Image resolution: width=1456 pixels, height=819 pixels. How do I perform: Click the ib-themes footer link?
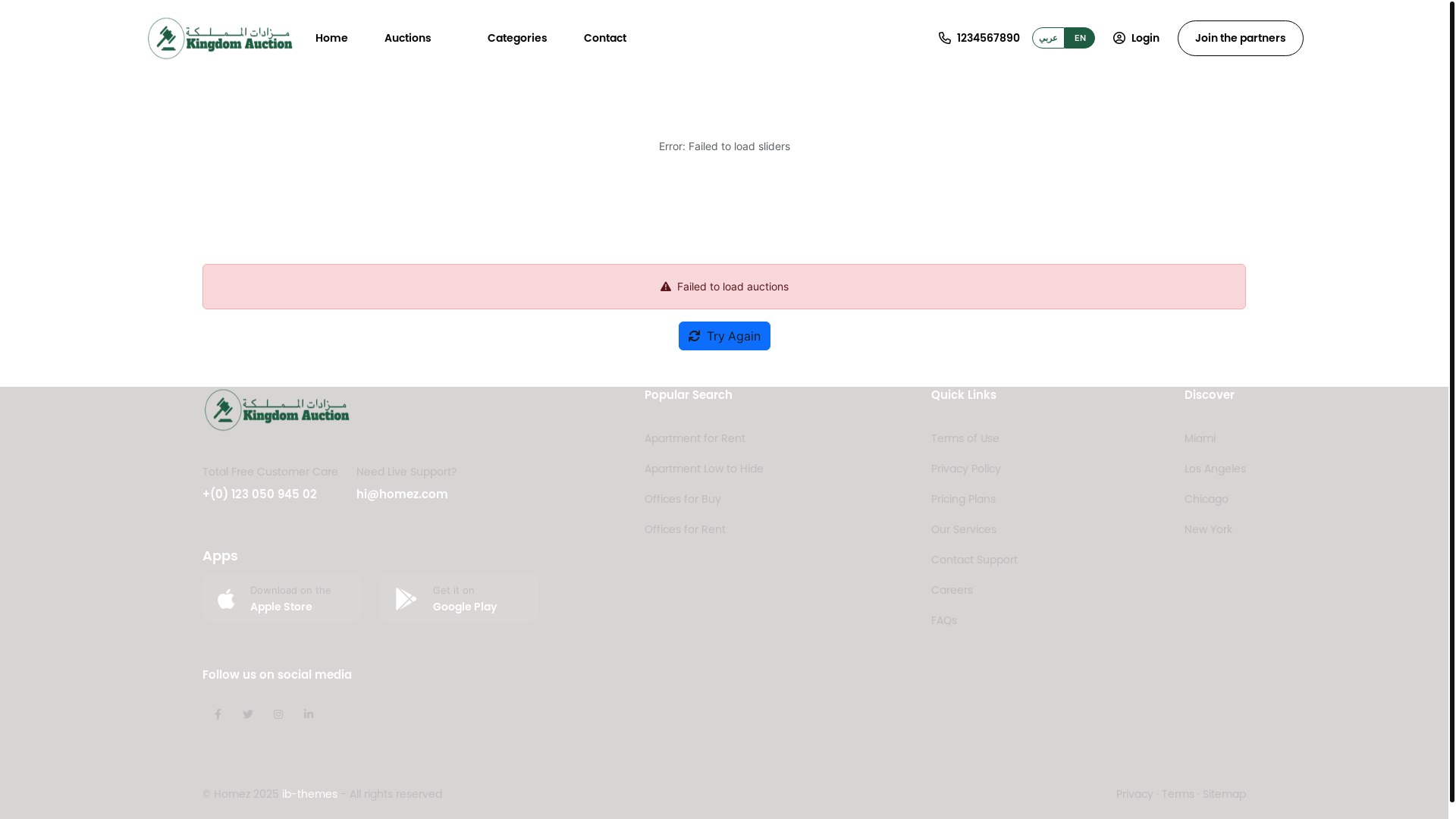point(309,794)
